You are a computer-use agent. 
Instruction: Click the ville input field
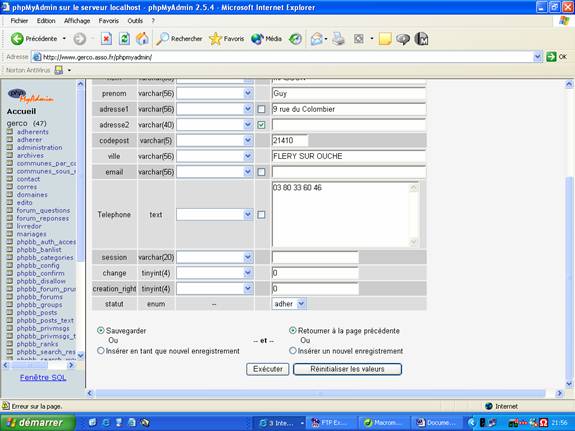point(349,156)
